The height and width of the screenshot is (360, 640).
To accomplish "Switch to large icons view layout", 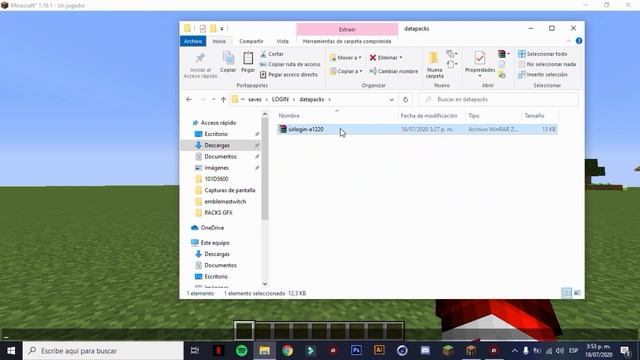I will (x=577, y=293).
